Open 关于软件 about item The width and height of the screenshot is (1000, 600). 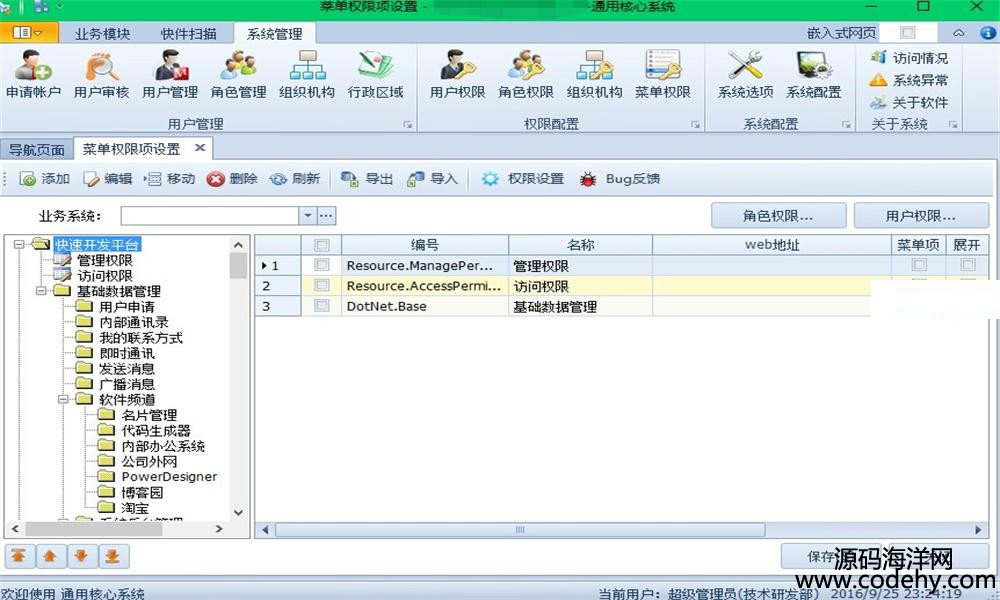(x=909, y=103)
